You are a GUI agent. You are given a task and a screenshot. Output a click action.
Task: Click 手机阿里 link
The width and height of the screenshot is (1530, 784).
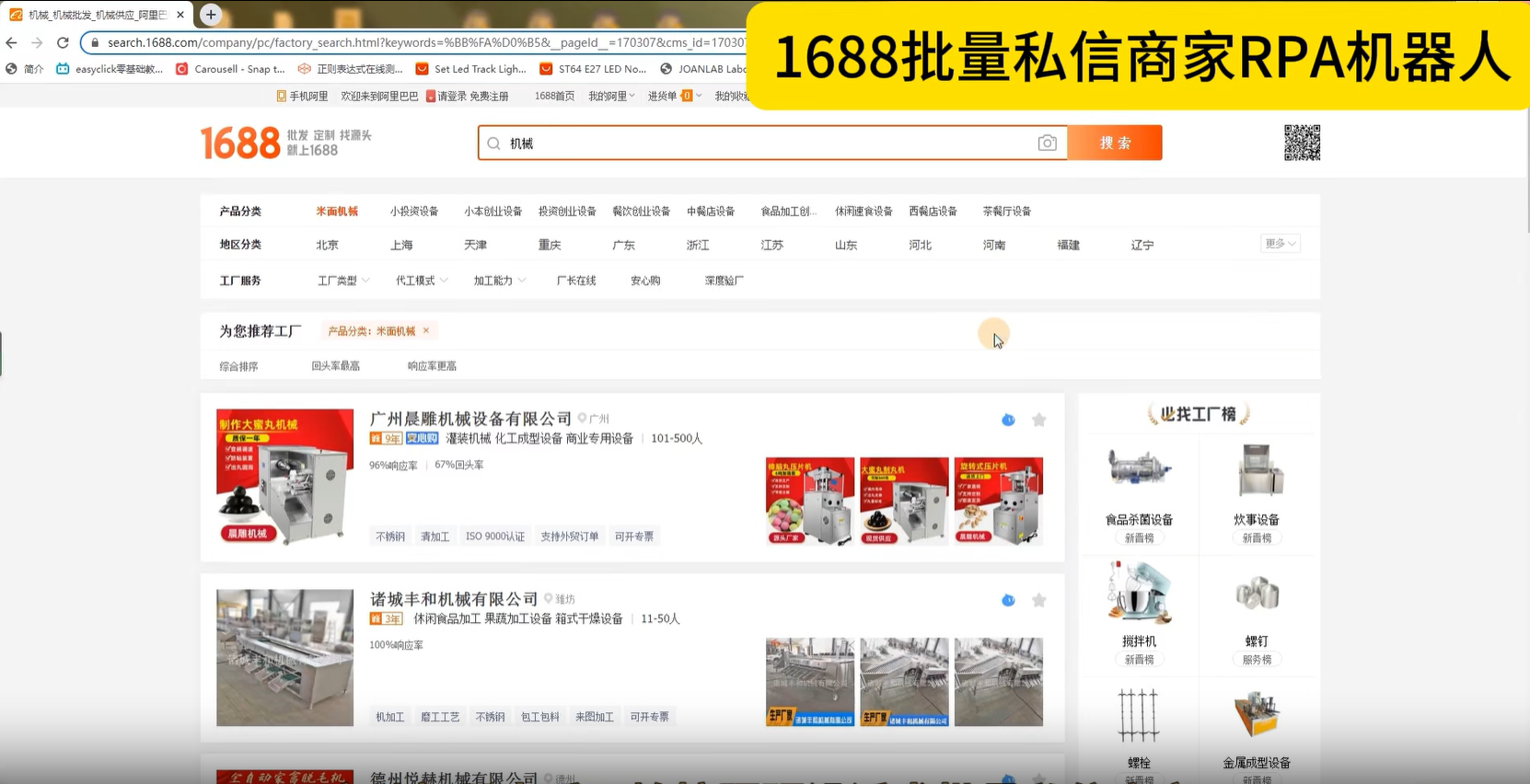(303, 96)
